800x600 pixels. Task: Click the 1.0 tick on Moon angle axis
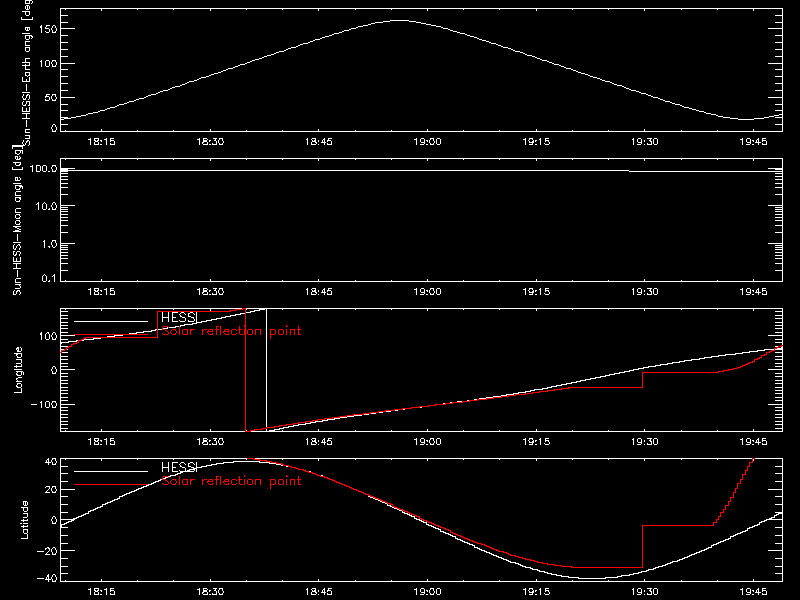click(x=49, y=244)
